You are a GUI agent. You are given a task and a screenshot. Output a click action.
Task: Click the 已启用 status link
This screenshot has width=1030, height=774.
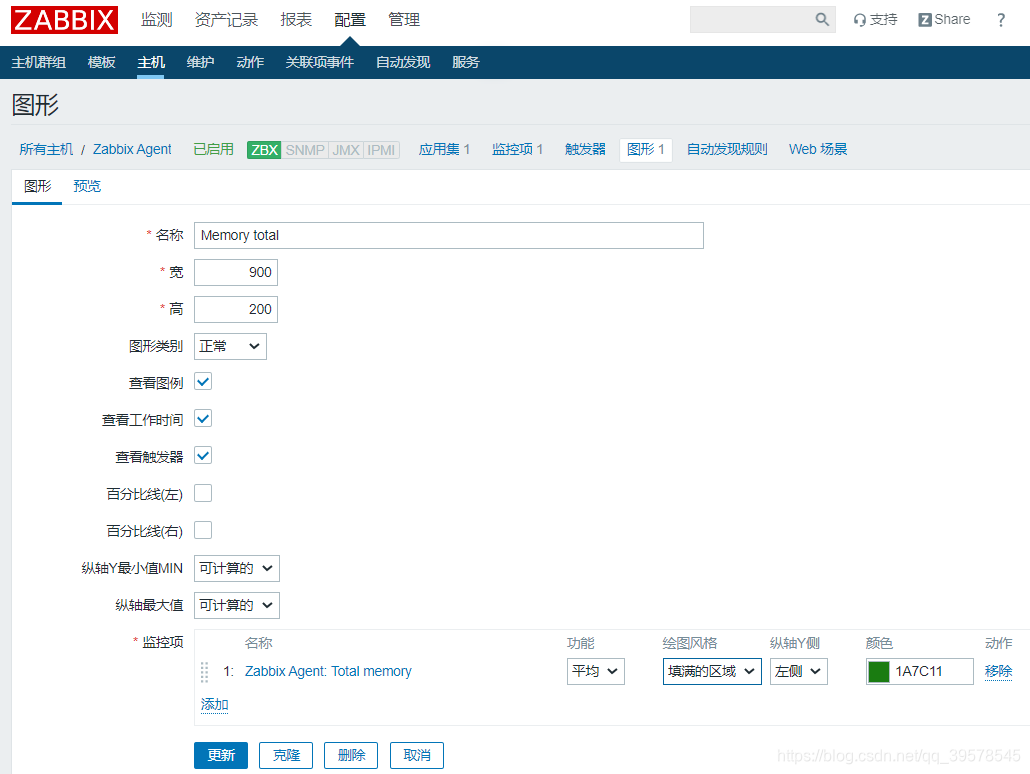pos(213,150)
